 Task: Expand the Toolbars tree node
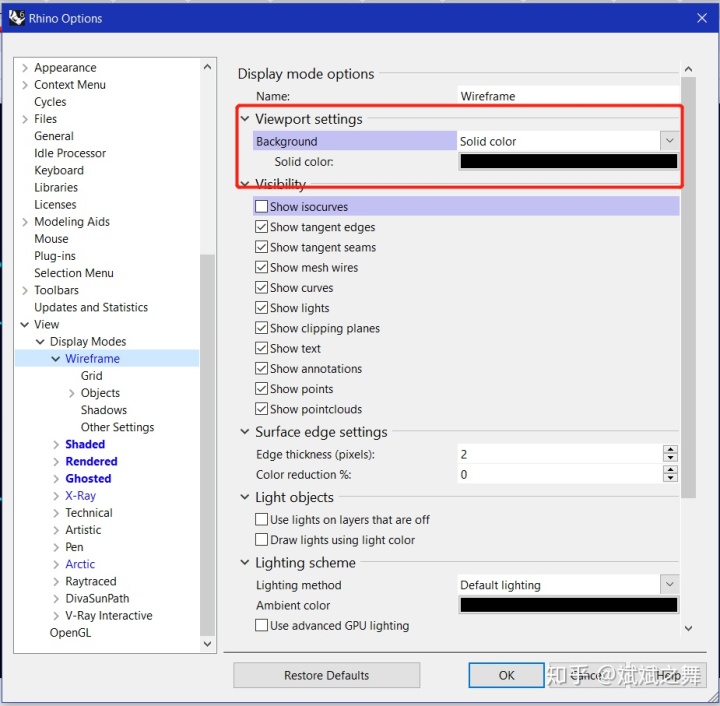pyautogui.click(x=25, y=291)
